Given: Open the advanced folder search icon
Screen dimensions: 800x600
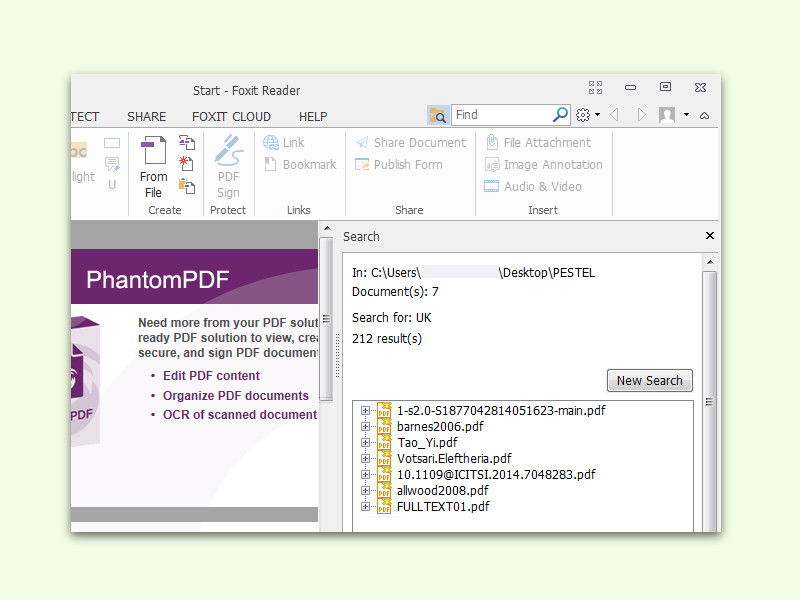Looking at the screenshot, I should (438, 115).
